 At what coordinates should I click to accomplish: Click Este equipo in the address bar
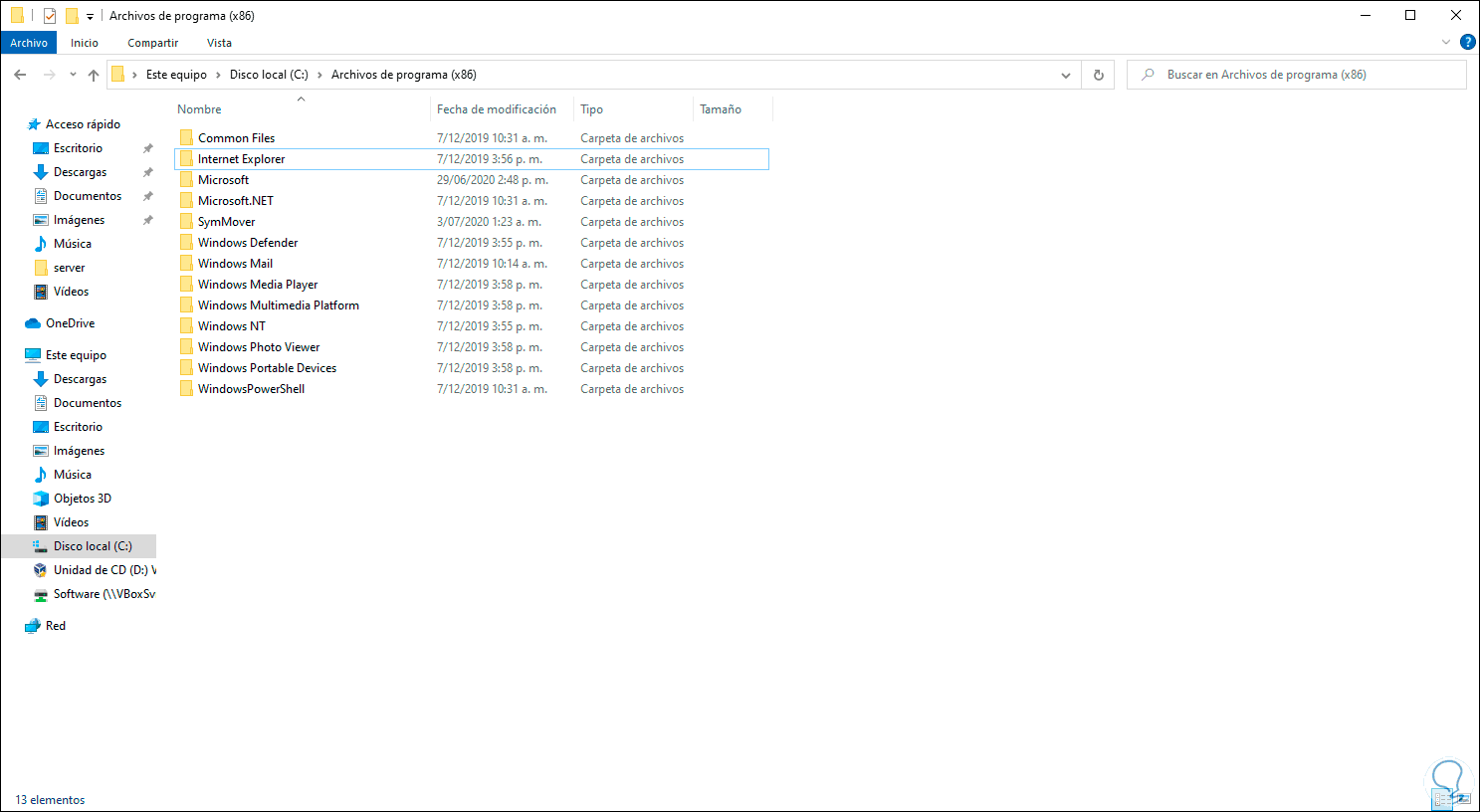click(x=176, y=75)
